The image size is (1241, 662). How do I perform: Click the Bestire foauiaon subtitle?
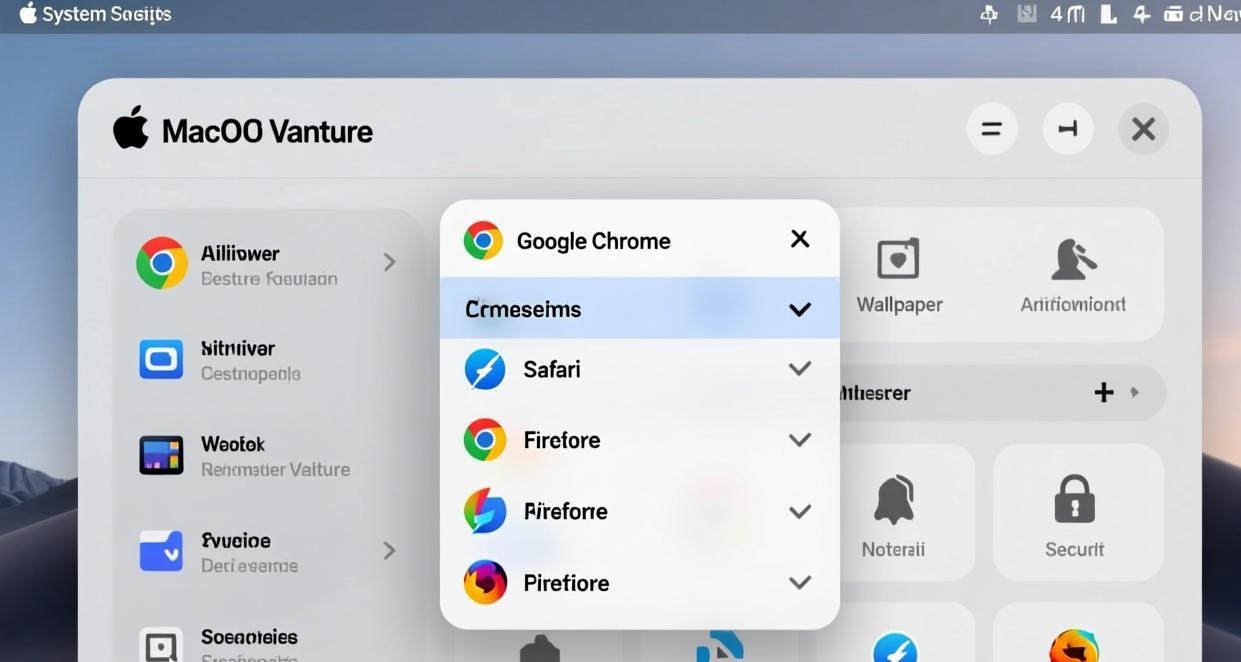click(269, 279)
